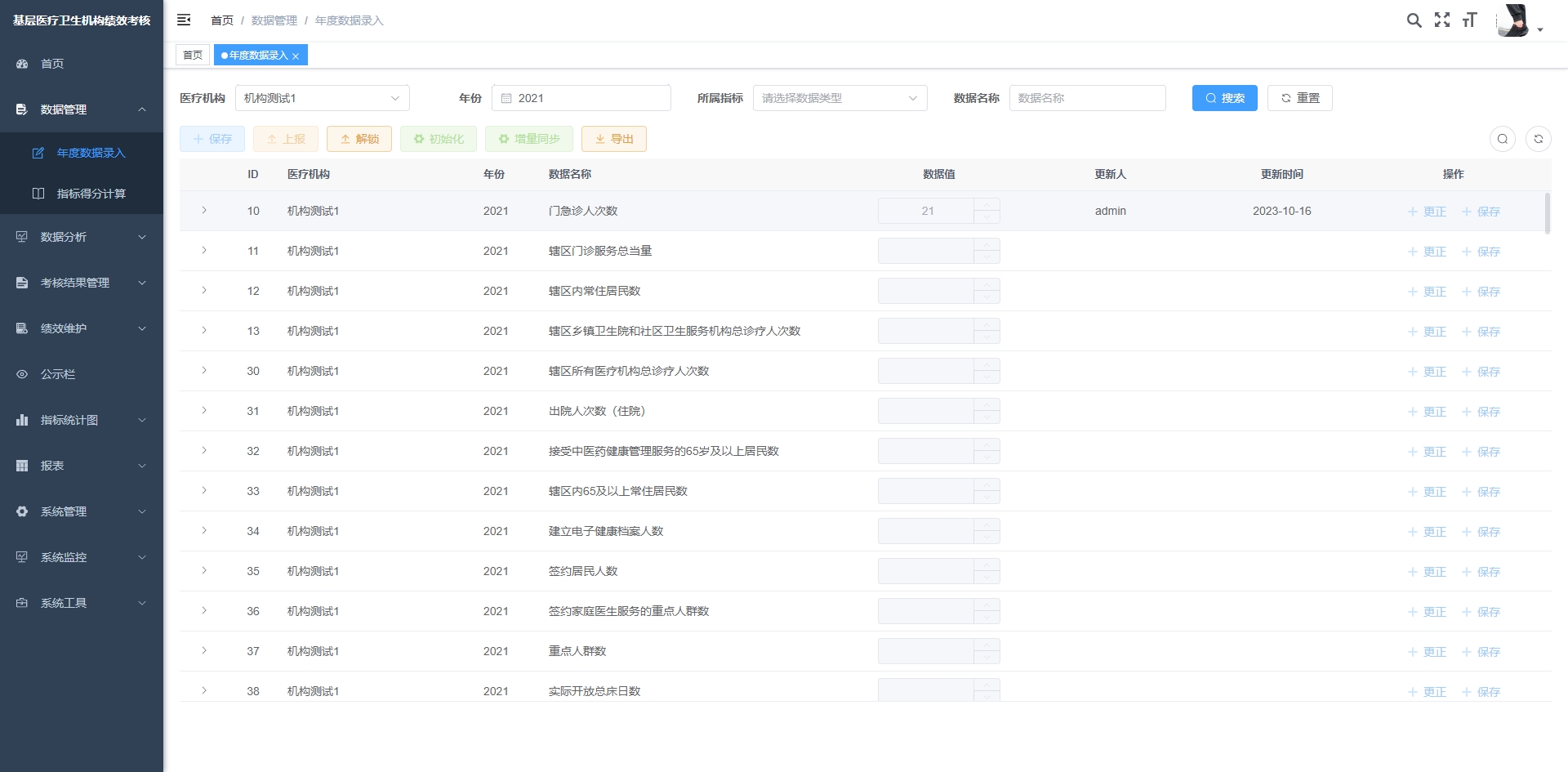This screenshot has height=772, width=1568.
Task: Increase the 门急诊人次数 value with stepper up arrow
Action: 987,204
